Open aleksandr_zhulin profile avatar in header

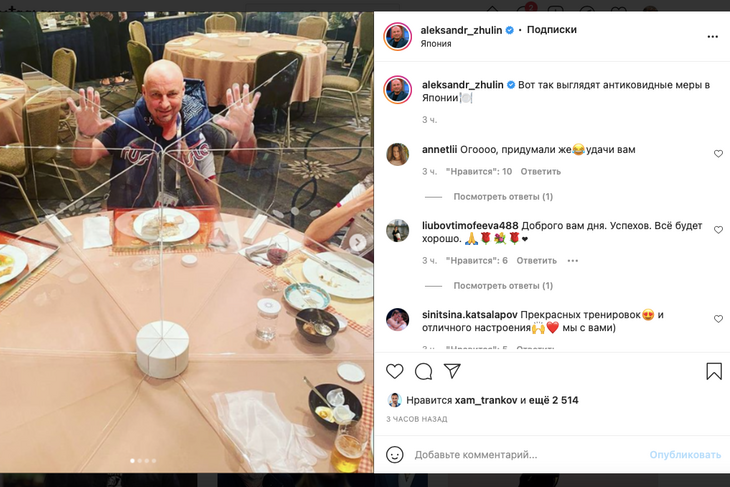(398, 36)
